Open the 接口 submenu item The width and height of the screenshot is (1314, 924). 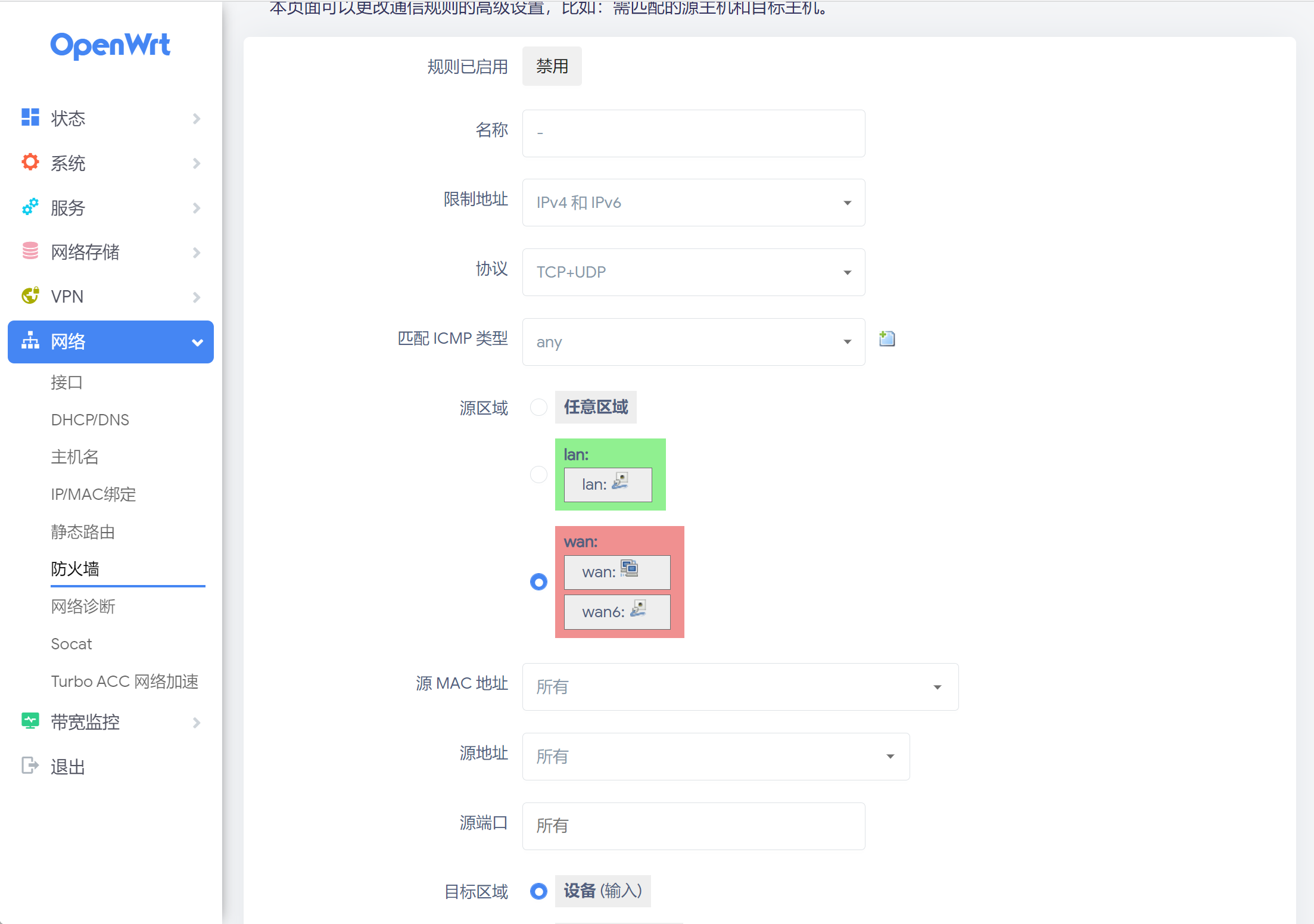click(x=67, y=382)
